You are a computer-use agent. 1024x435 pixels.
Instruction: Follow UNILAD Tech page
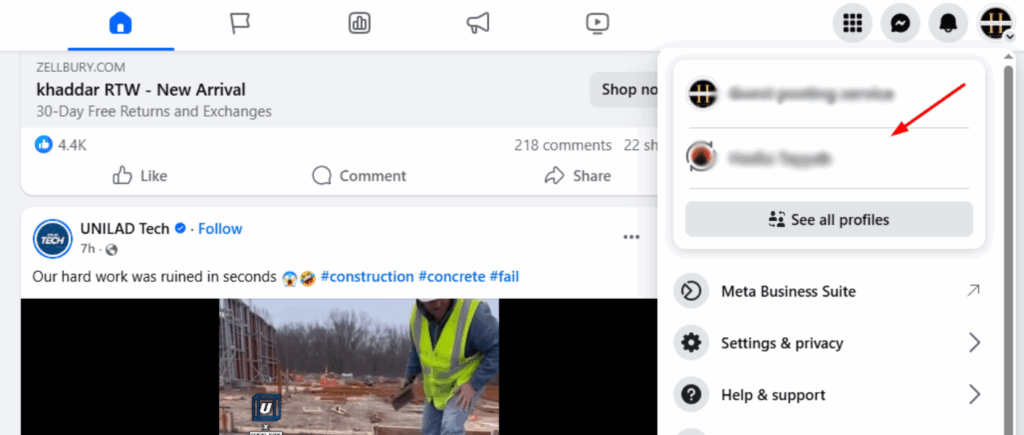coord(221,229)
